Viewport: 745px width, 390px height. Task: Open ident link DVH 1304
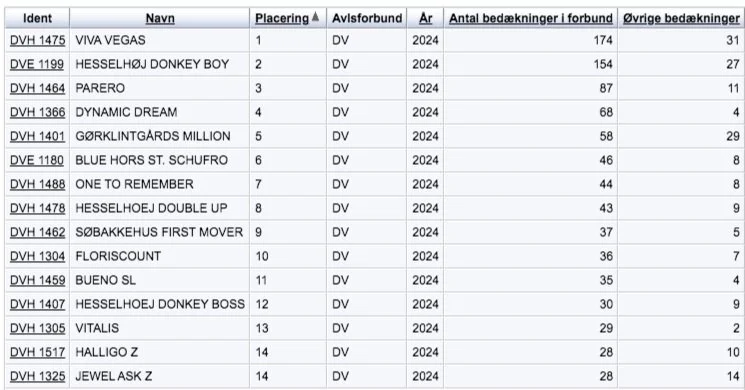point(38,256)
